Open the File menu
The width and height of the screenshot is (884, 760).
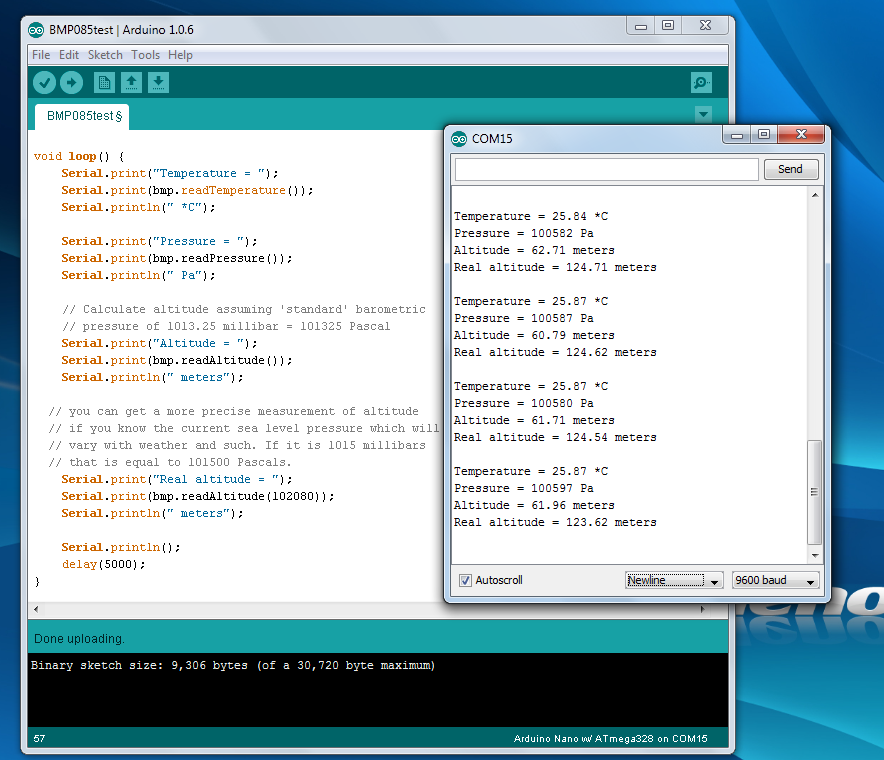(41, 55)
